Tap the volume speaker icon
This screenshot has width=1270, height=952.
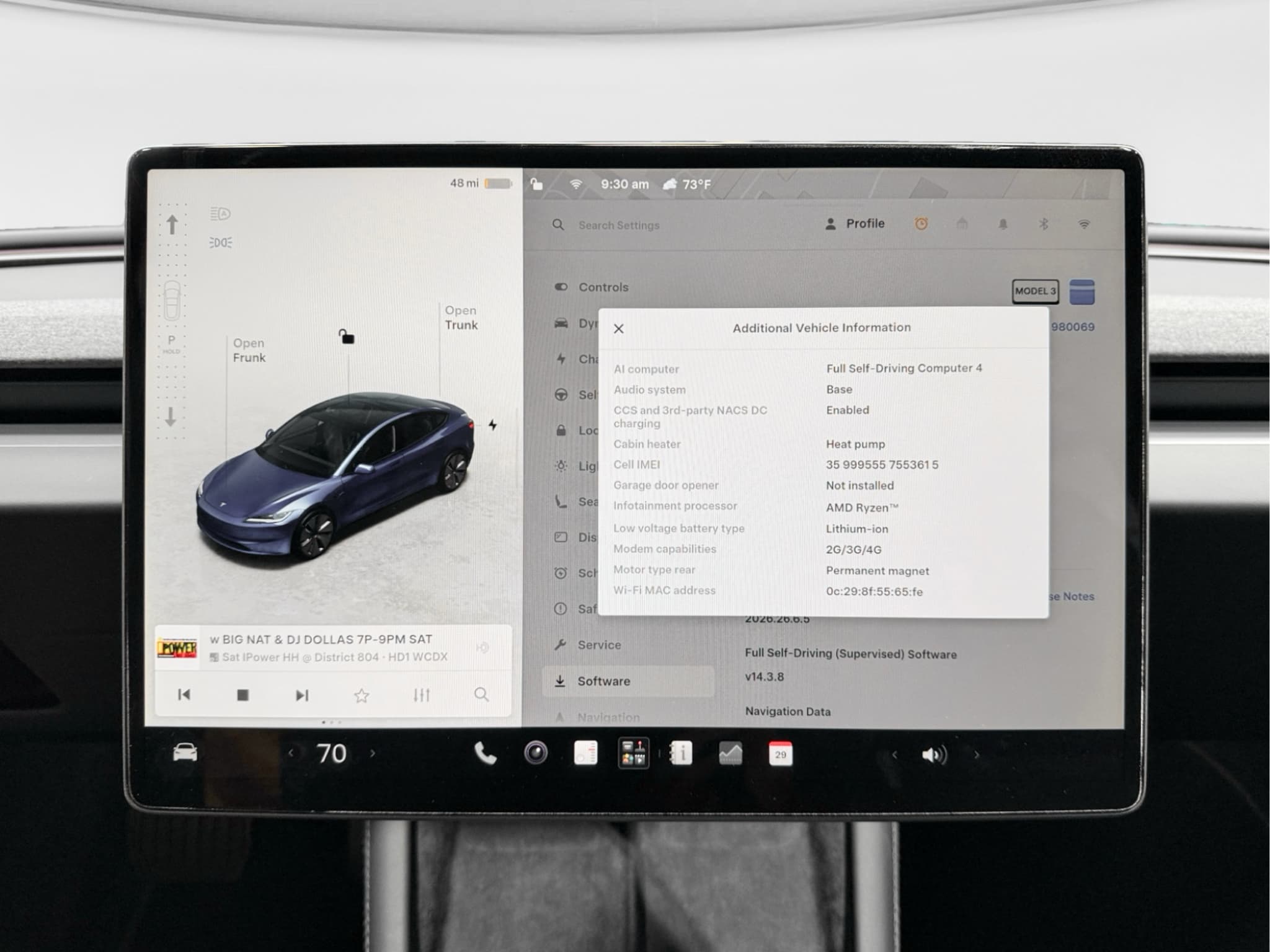[x=935, y=755]
